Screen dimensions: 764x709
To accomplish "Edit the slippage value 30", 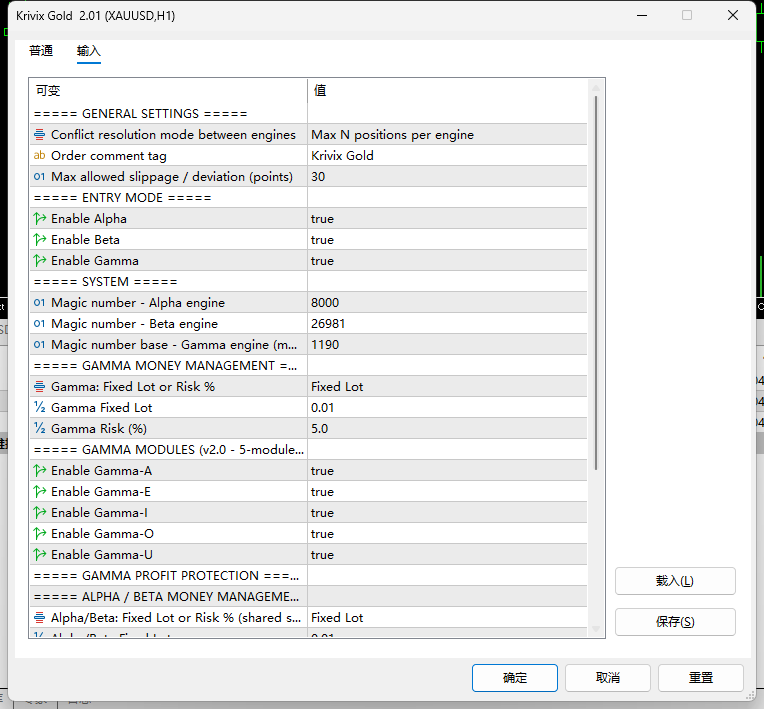I will coord(447,176).
